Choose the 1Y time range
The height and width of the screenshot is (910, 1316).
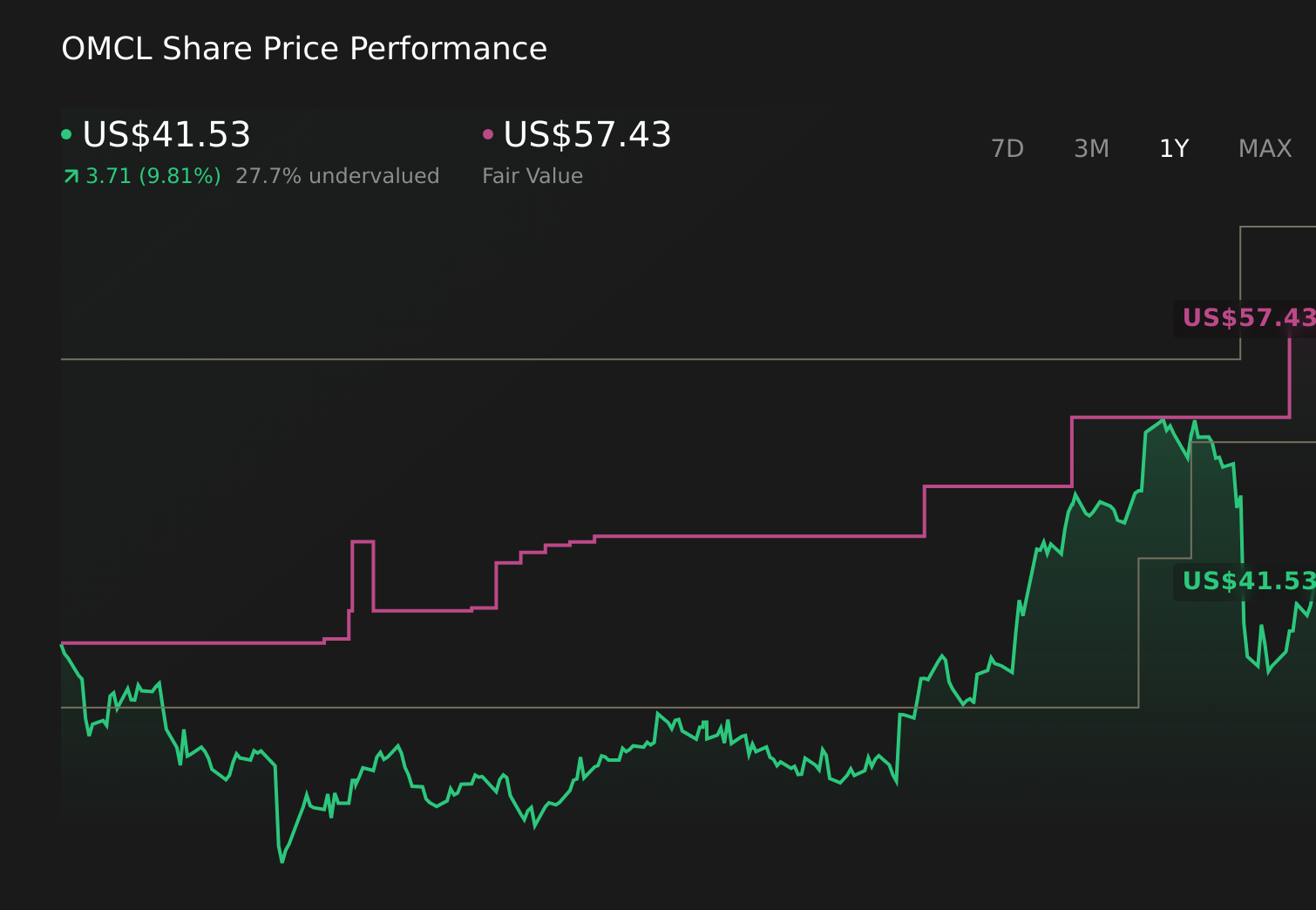(1174, 149)
